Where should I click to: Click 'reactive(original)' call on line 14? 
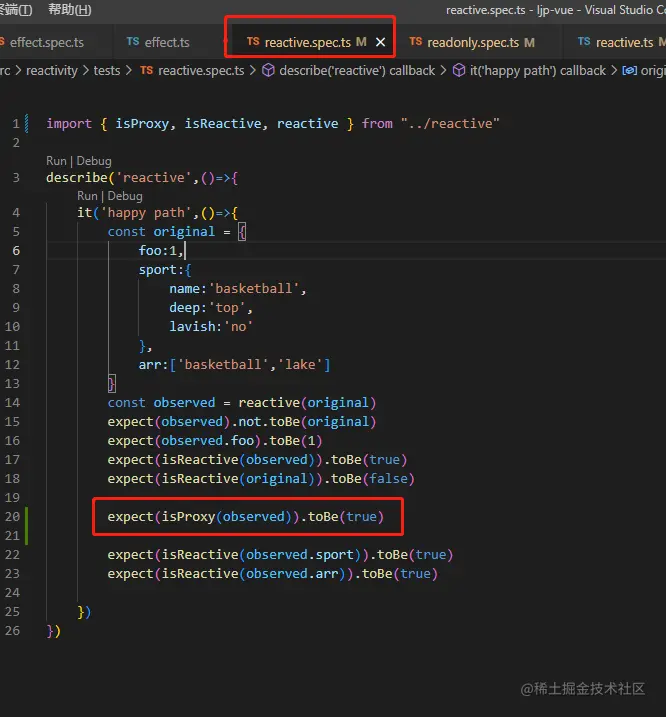(x=307, y=402)
